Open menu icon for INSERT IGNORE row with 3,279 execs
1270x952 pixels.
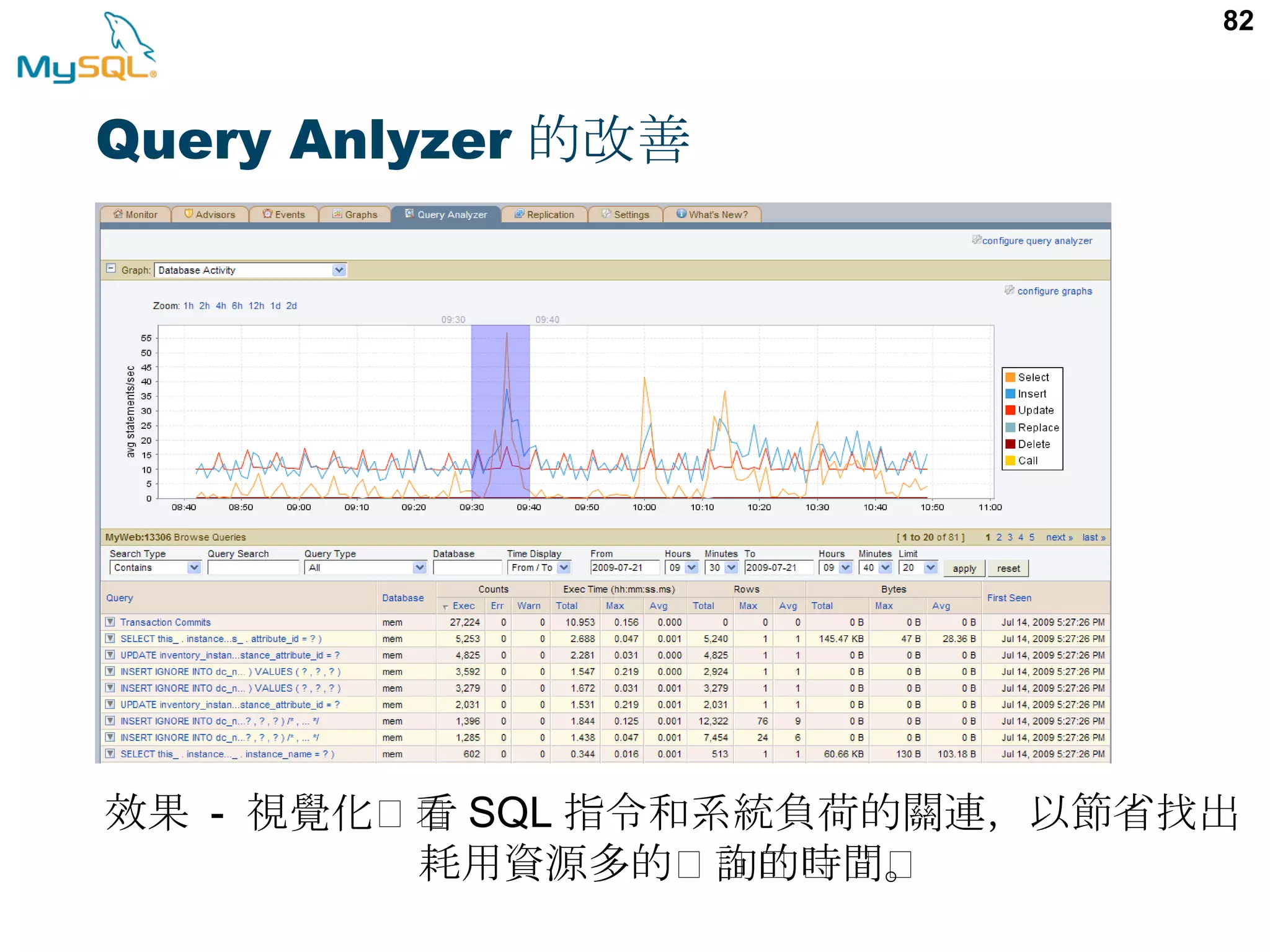coord(110,688)
